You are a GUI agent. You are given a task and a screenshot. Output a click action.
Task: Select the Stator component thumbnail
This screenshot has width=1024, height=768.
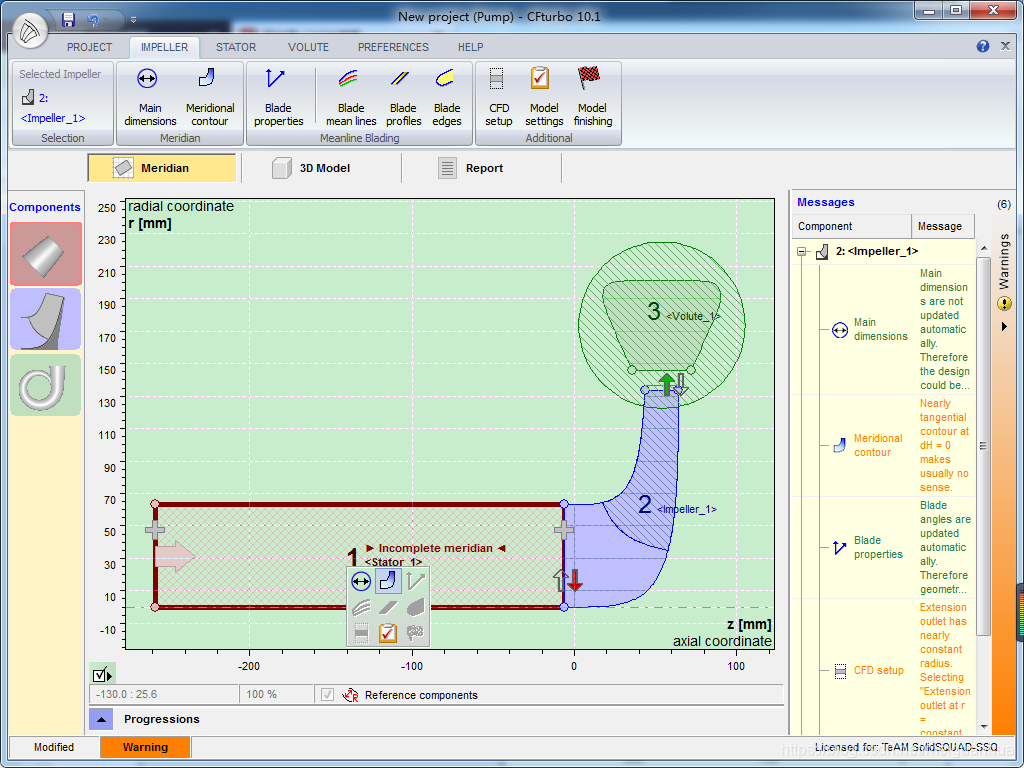coord(45,254)
